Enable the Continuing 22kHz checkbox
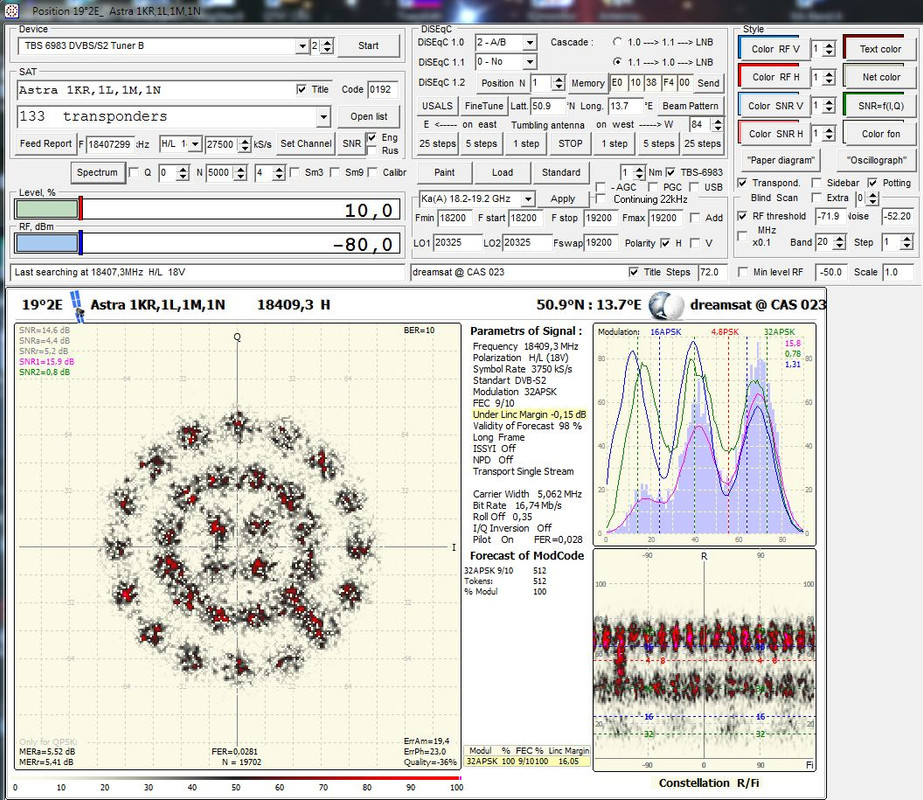The width and height of the screenshot is (923, 800). tap(601, 199)
